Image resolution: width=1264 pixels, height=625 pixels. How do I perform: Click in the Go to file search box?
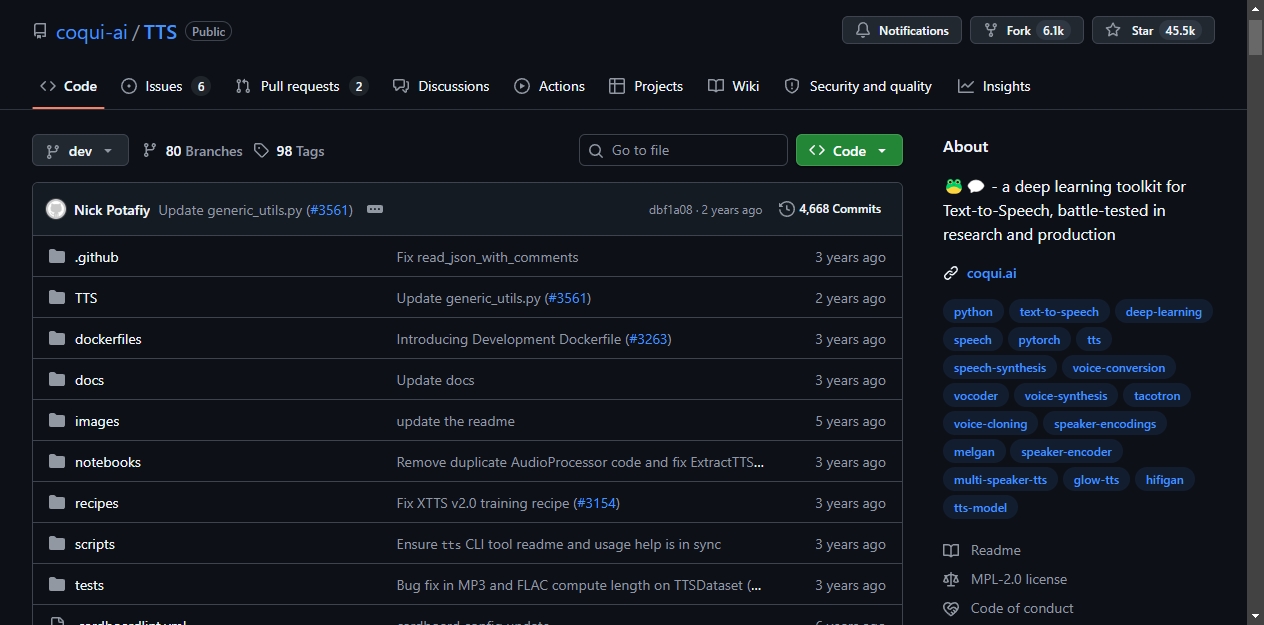pyautogui.click(x=683, y=150)
